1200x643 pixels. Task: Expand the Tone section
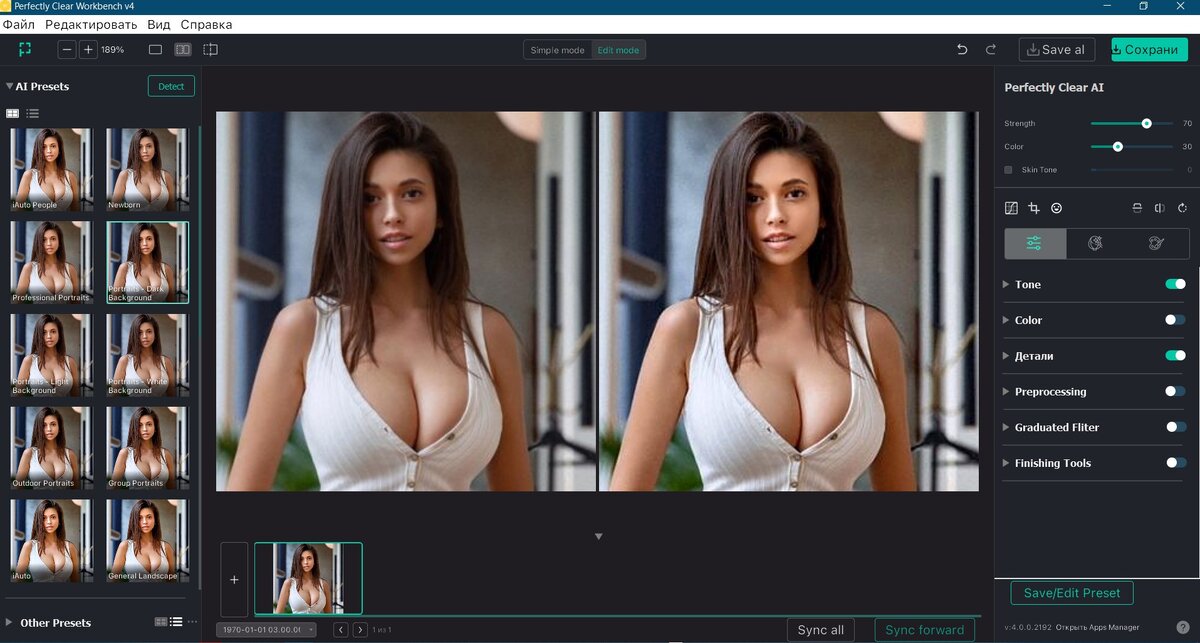(x=1006, y=284)
